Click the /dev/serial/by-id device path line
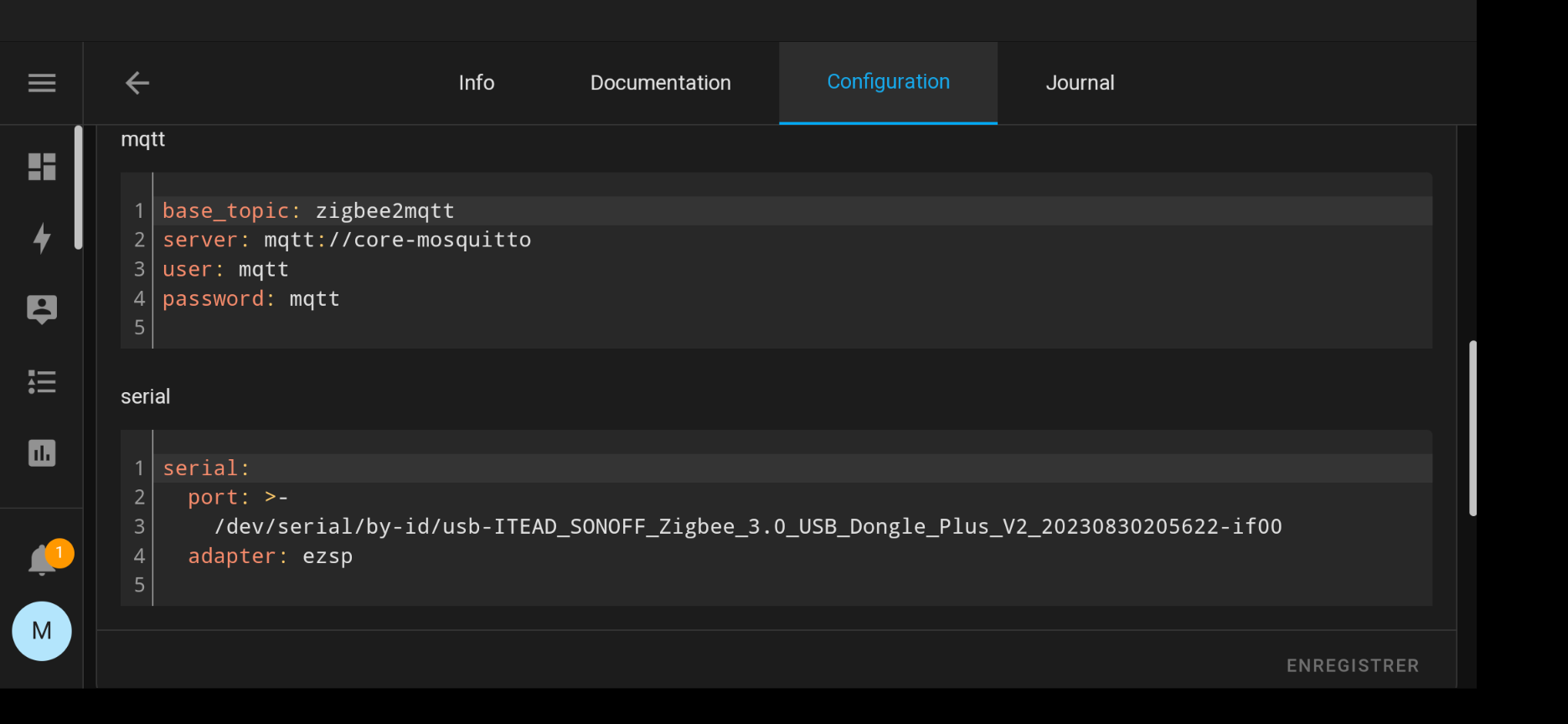The image size is (1568, 724). pyautogui.click(x=747, y=527)
